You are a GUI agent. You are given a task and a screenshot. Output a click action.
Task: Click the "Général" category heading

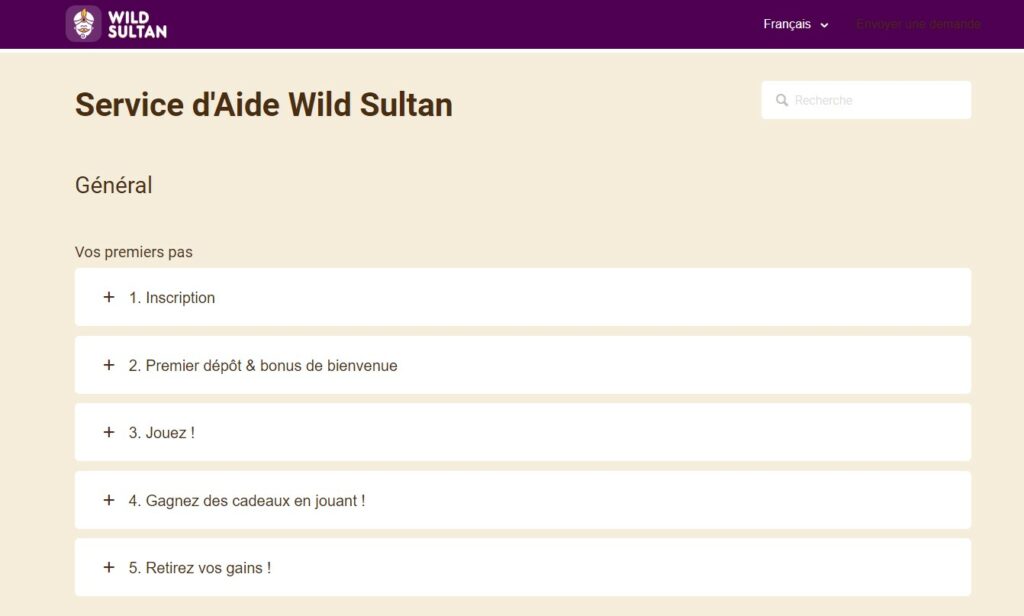[114, 185]
